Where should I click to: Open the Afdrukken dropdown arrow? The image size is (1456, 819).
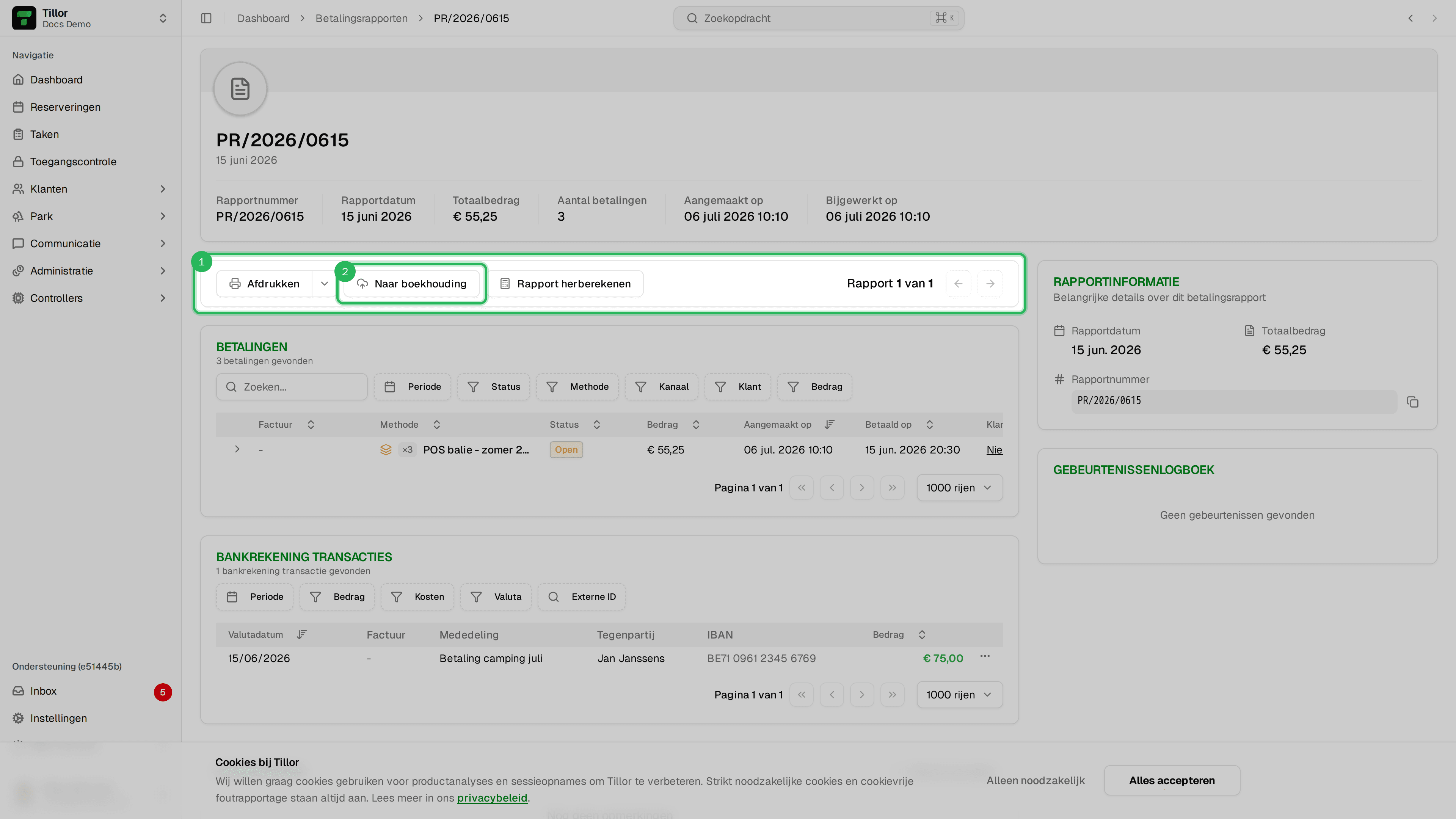[325, 283]
